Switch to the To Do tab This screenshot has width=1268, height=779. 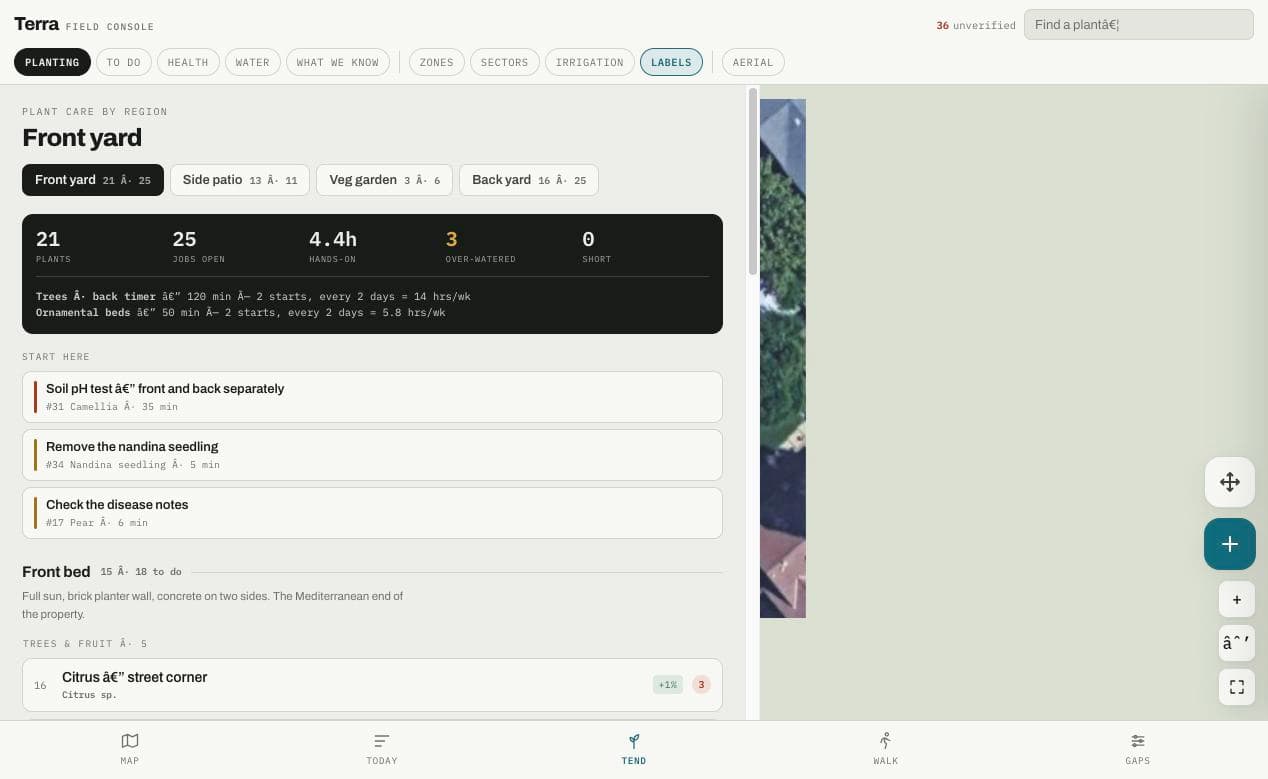click(x=123, y=62)
